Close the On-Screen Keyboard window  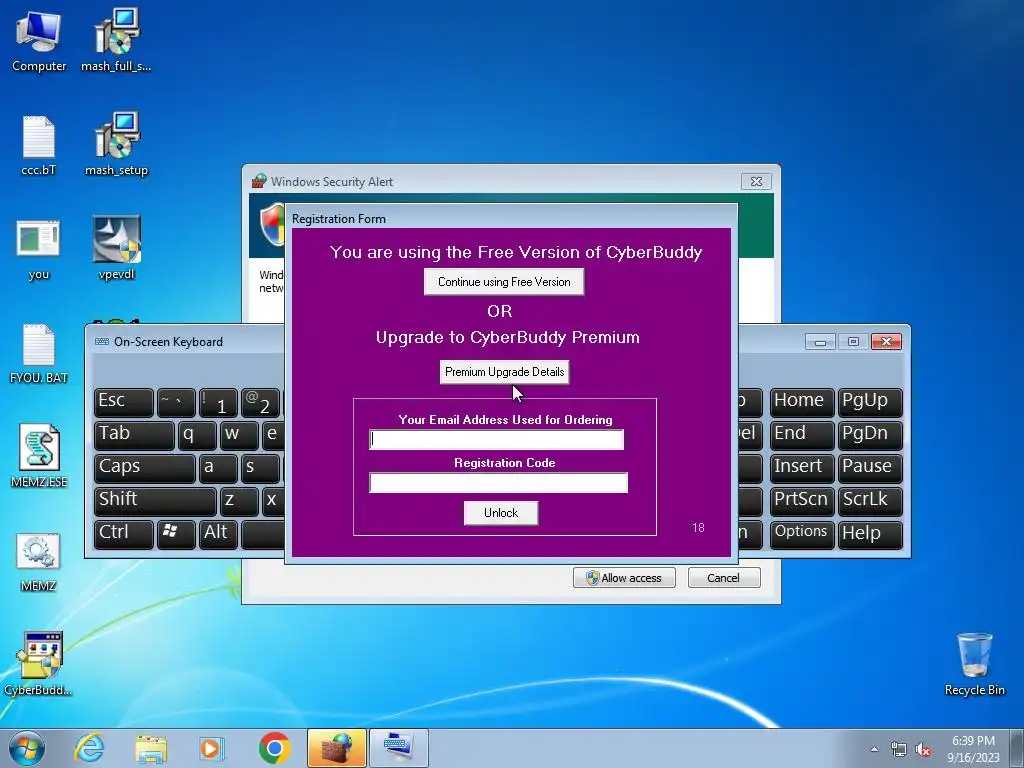[x=886, y=342]
